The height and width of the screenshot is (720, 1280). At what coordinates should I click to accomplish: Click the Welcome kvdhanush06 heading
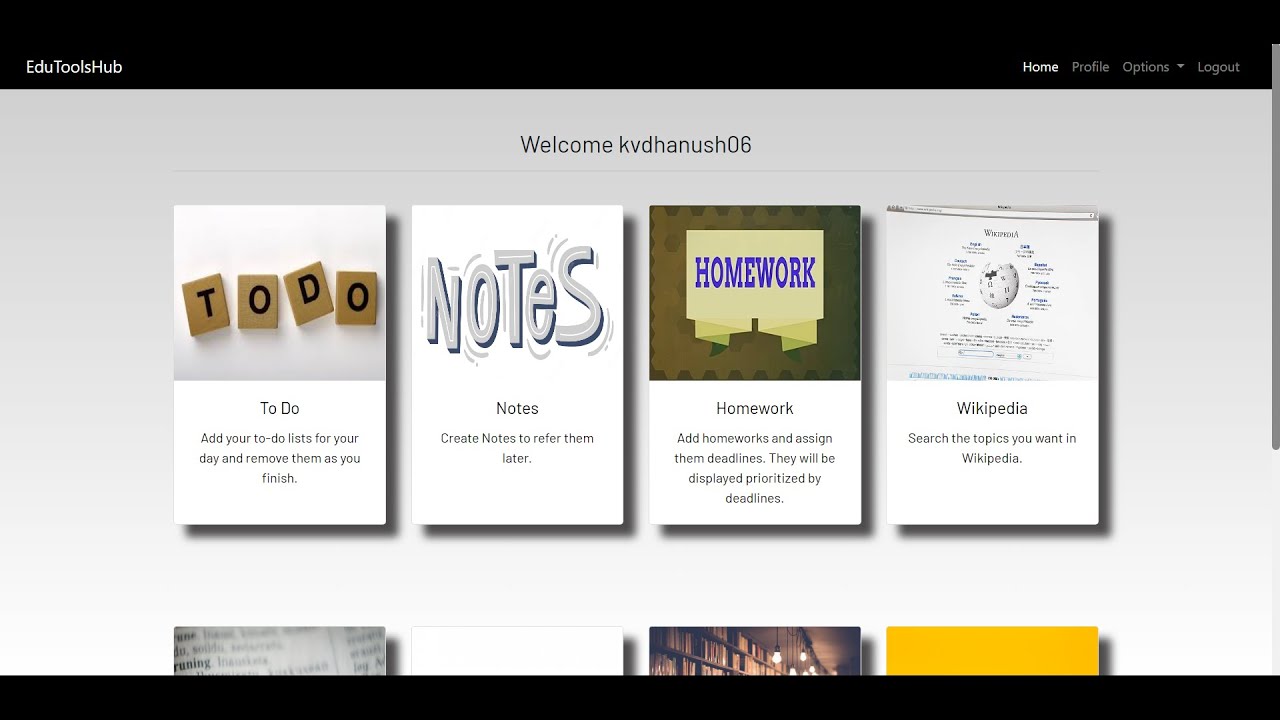click(636, 144)
